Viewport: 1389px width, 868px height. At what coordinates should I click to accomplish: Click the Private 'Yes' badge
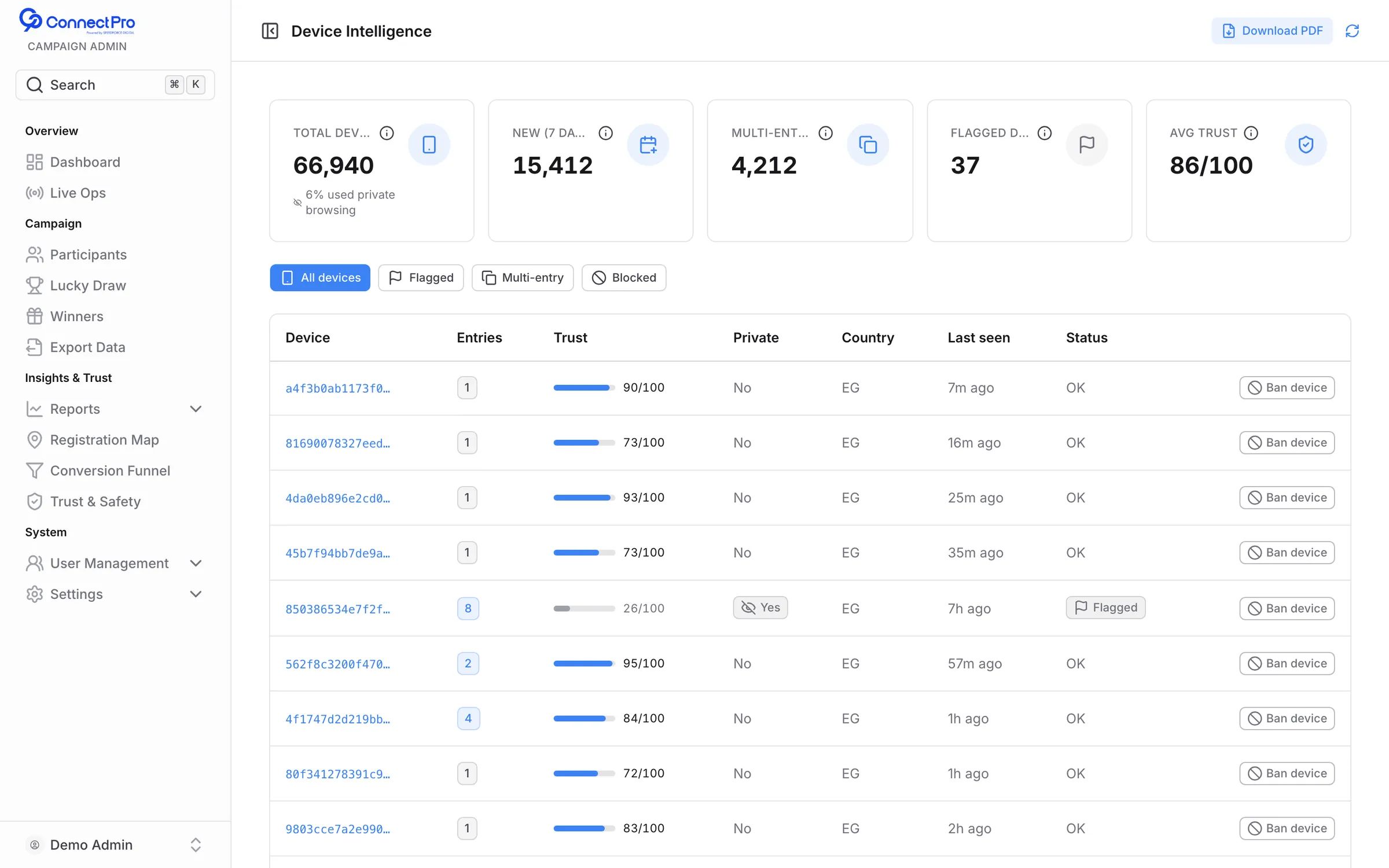(760, 608)
